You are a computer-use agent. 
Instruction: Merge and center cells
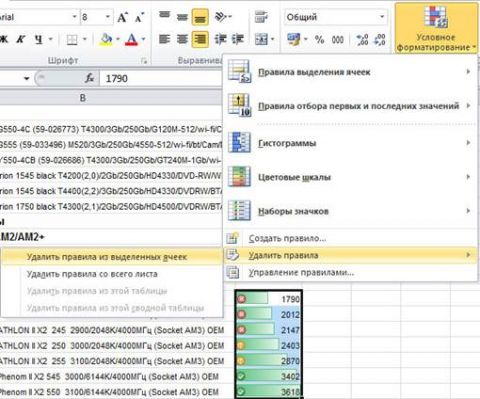pos(261,39)
